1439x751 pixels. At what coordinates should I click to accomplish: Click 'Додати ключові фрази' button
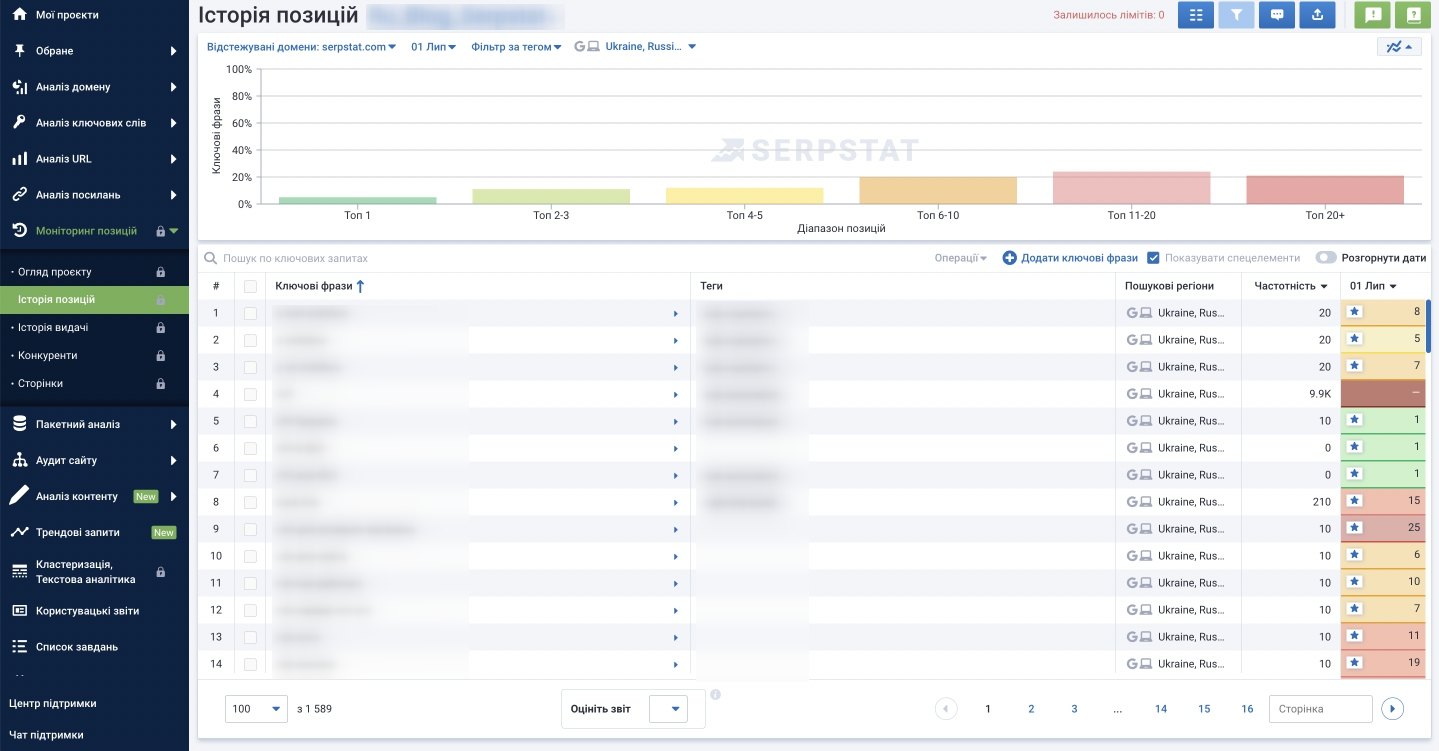point(1070,258)
